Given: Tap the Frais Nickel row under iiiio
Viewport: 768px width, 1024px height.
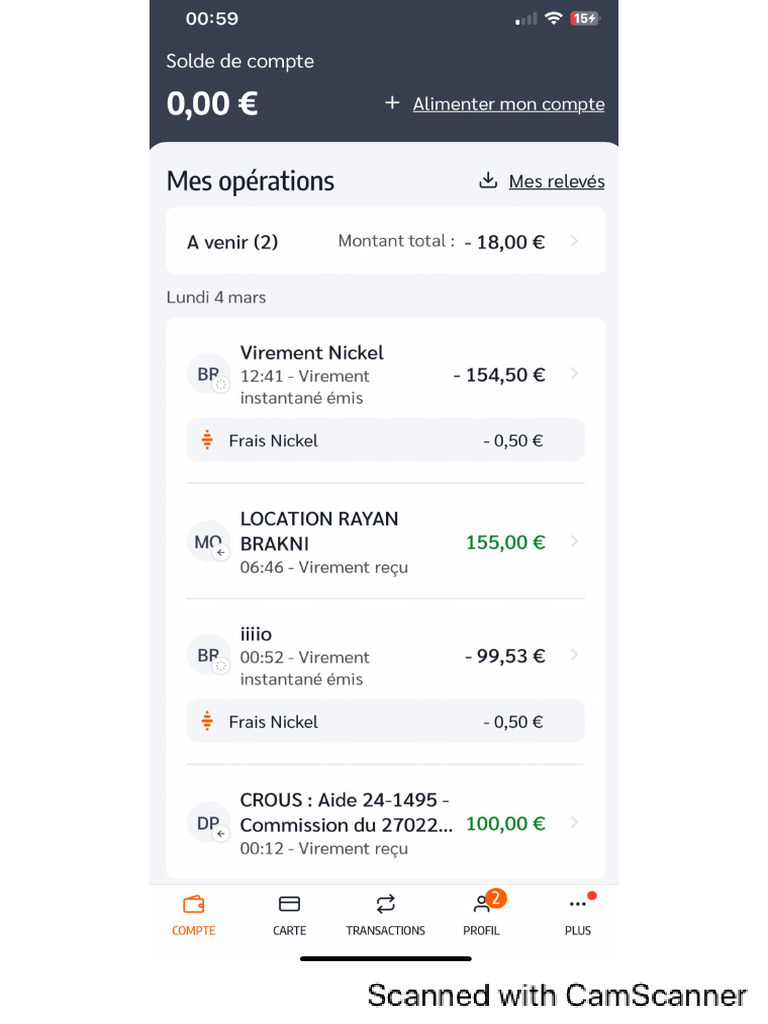Looking at the screenshot, I should (385, 722).
